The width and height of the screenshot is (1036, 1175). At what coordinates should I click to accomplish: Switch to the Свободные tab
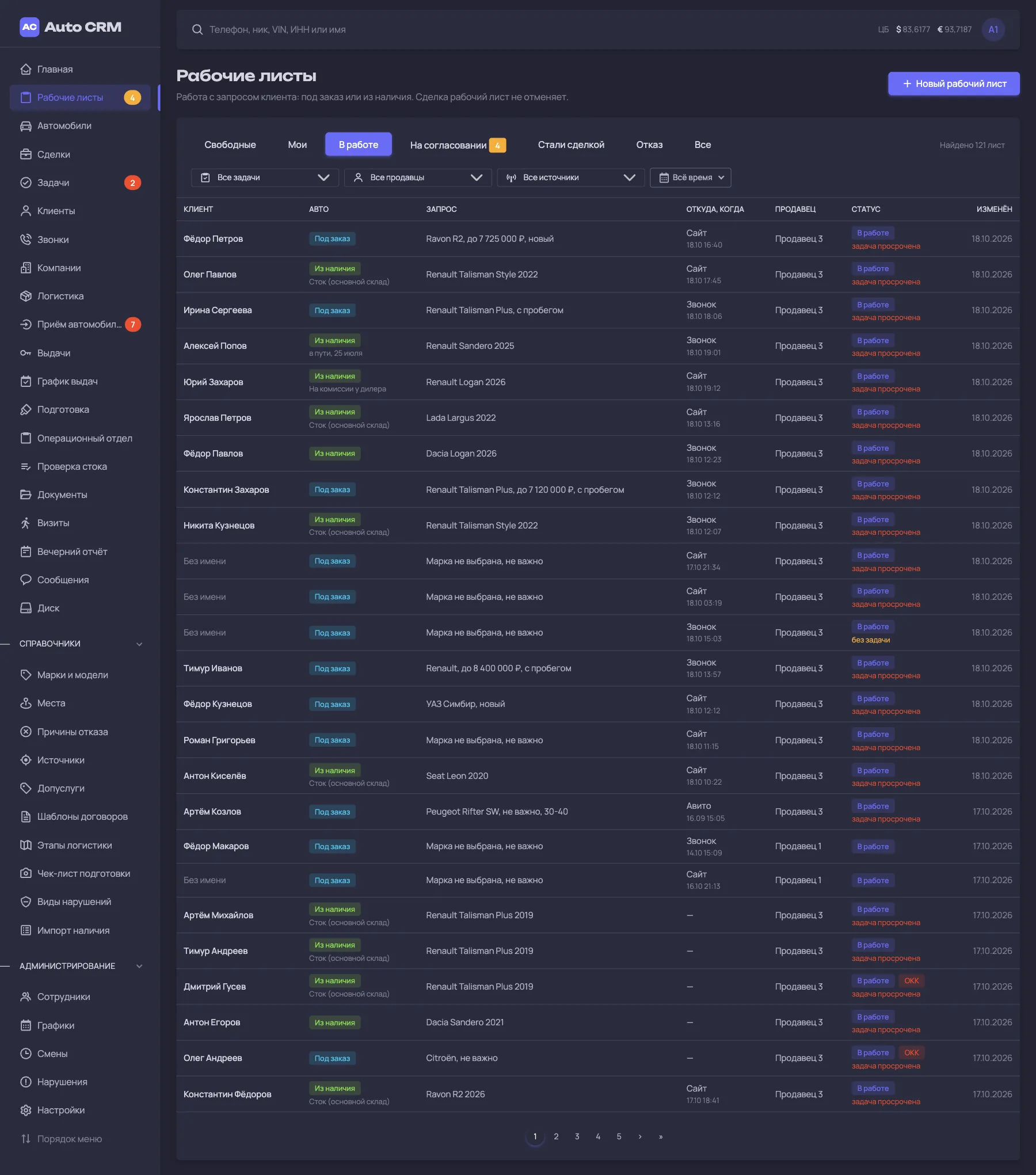230,145
